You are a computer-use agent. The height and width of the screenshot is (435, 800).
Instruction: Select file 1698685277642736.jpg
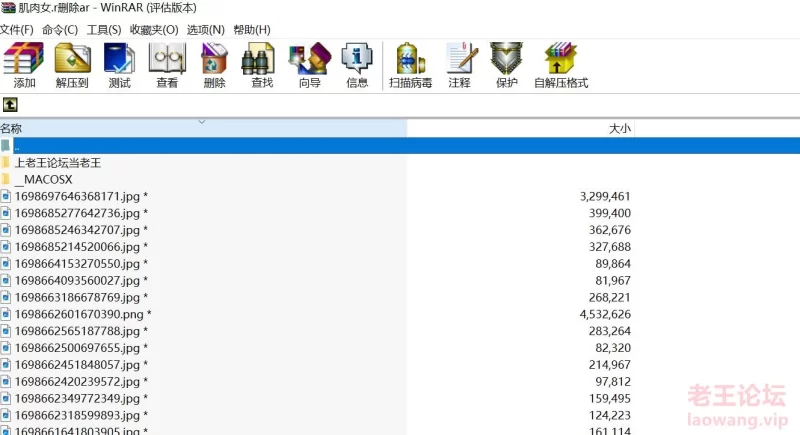coord(81,213)
